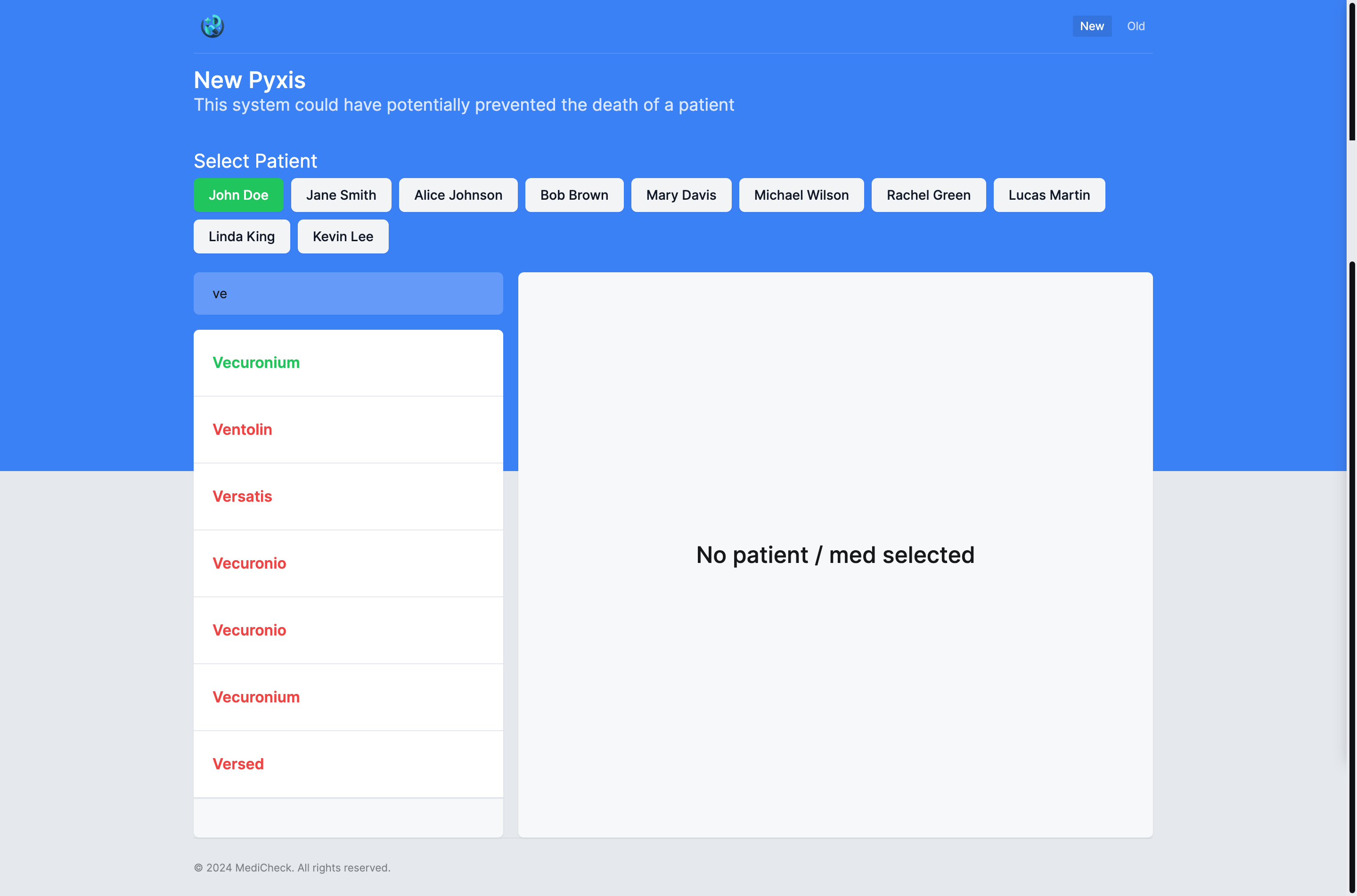The width and height of the screenshot is (1357, 896).
Task: Click the MediCheck globe logo icon
Action: [x=212, y=26]
